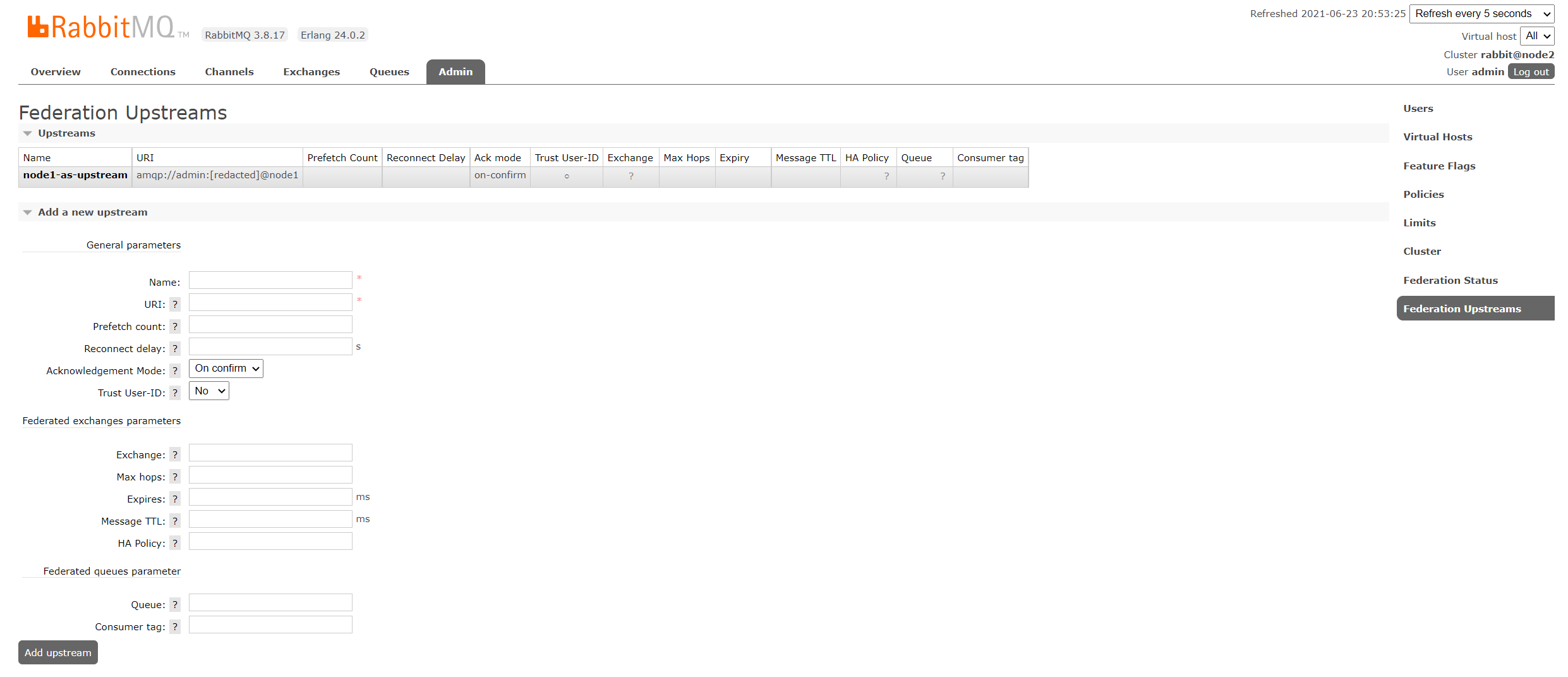Open help icon for Reconnect delay

175,348
